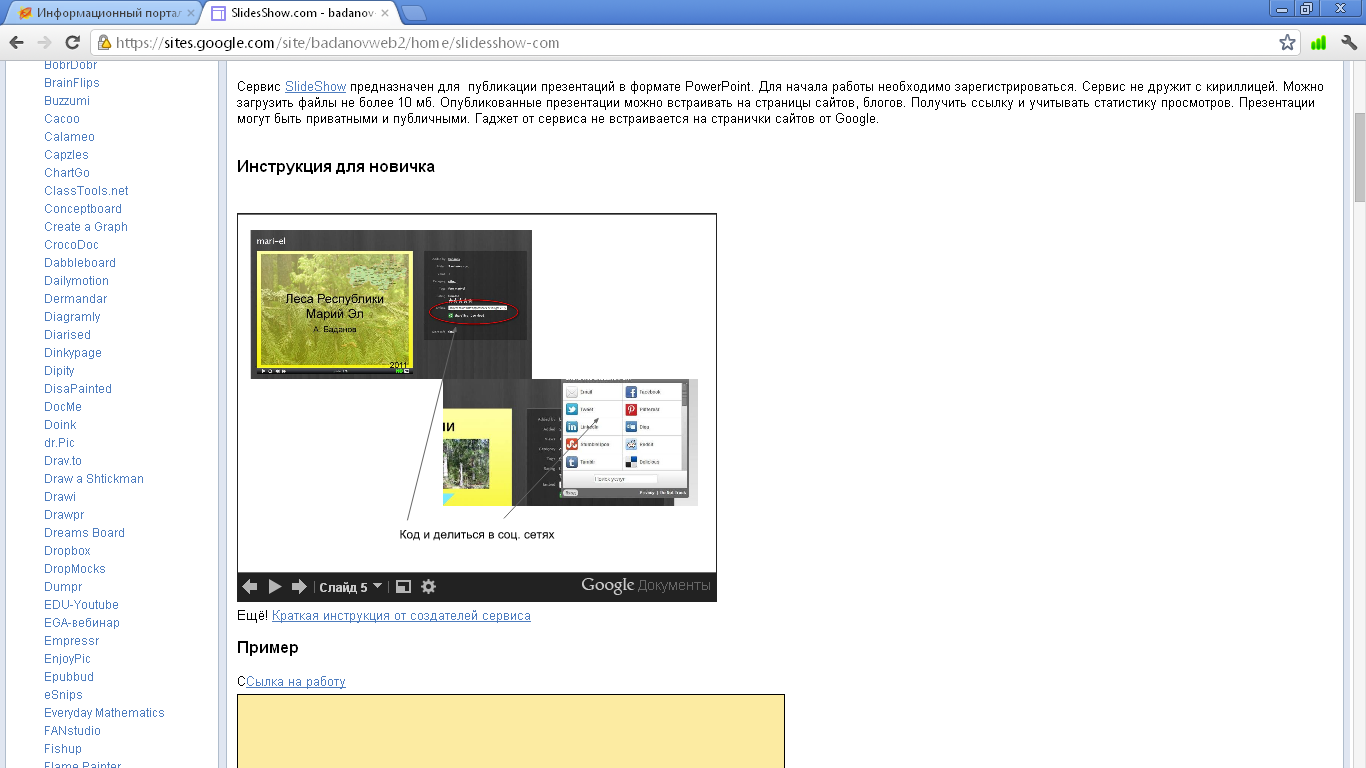Select Capzles in sidebar list
1366x768 pixels.
tap(66, 155)
